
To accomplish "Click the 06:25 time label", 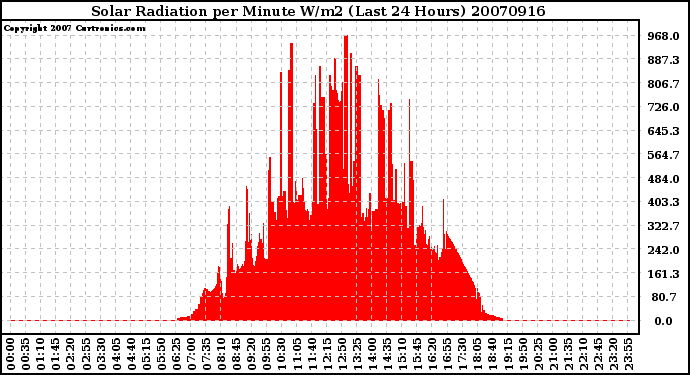I will coord(176,355).
